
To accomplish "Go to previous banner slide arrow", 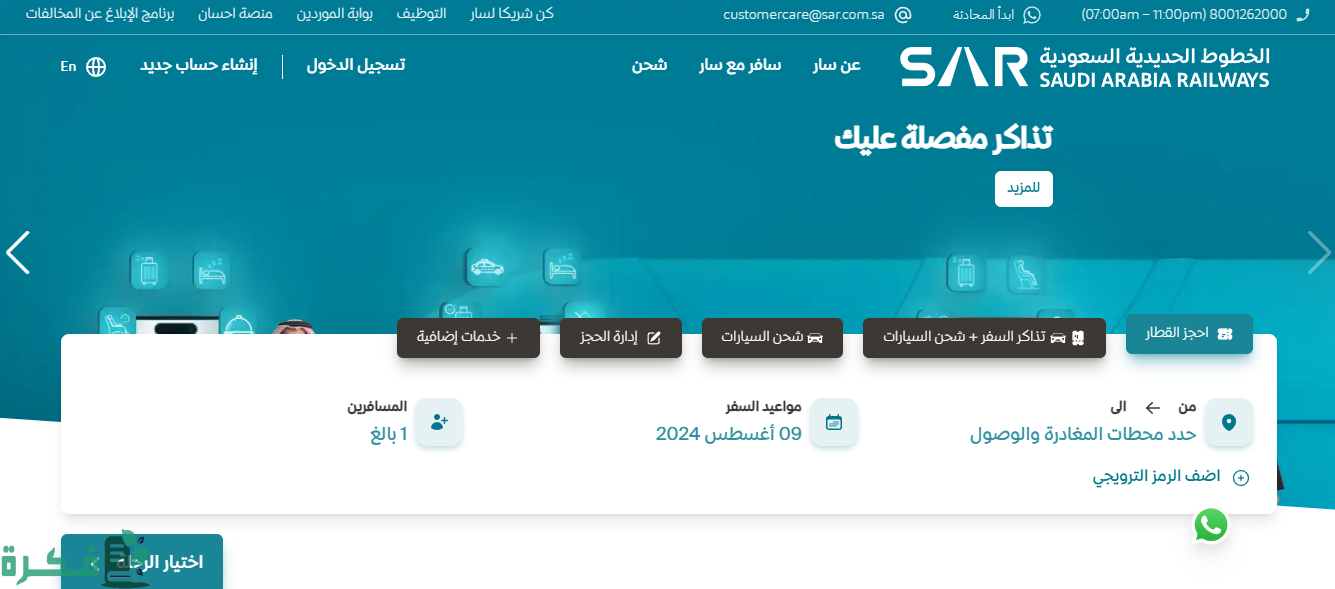I will pyautogui.click(x=18, y=253).
